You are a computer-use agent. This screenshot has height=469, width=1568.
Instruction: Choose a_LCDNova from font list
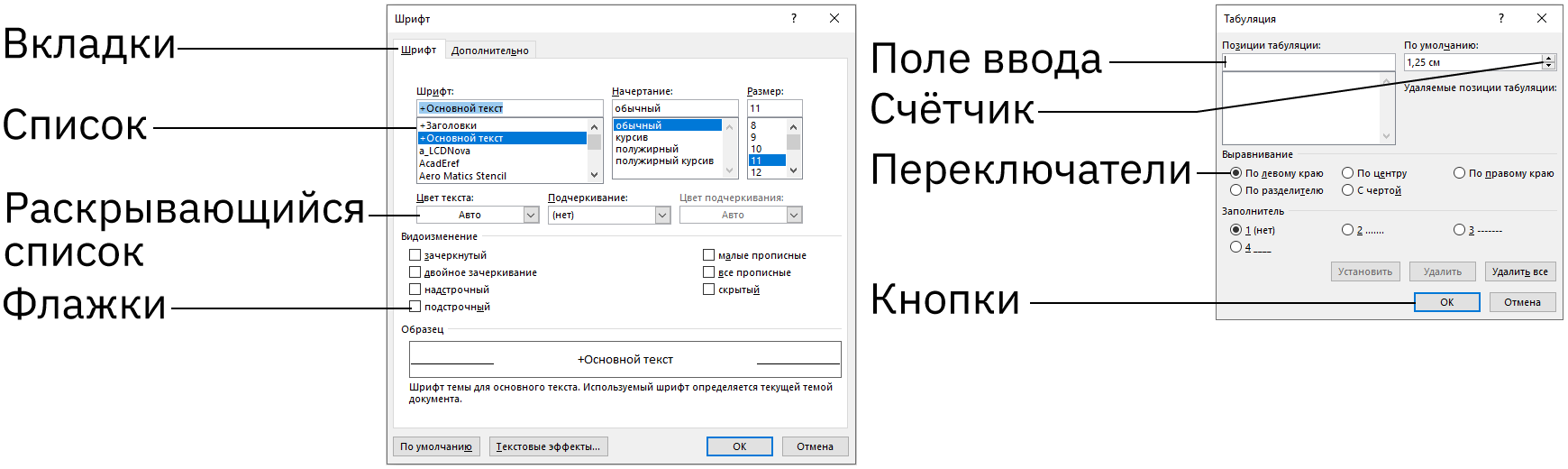click(445, 151)
